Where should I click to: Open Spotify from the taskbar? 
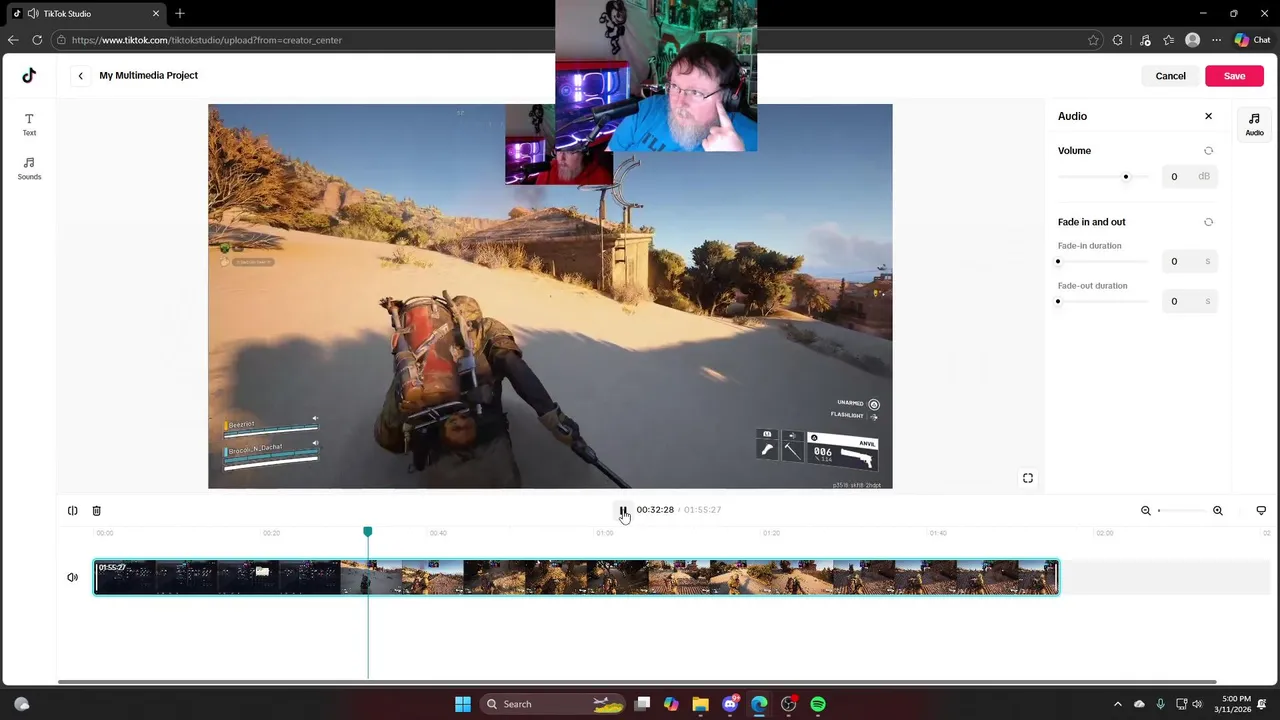[818, 704]
